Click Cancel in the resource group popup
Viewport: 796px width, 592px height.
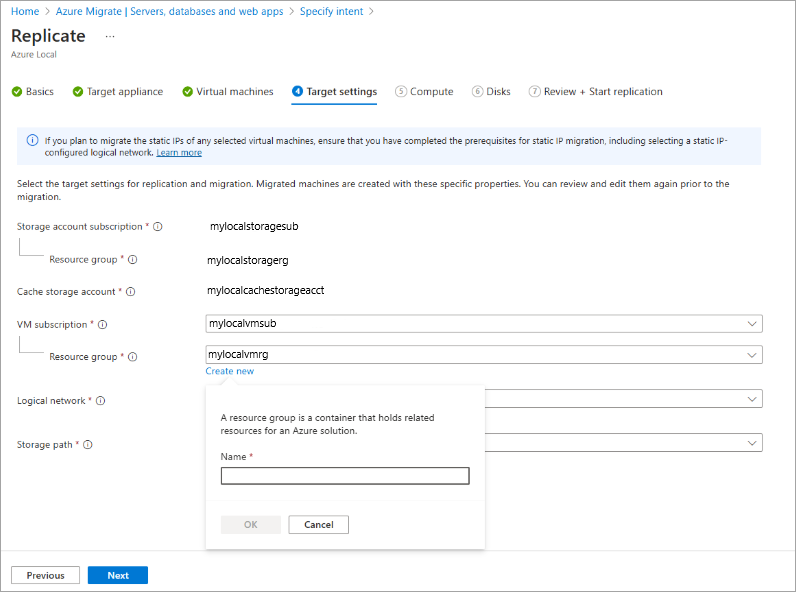tap(318, 525)
